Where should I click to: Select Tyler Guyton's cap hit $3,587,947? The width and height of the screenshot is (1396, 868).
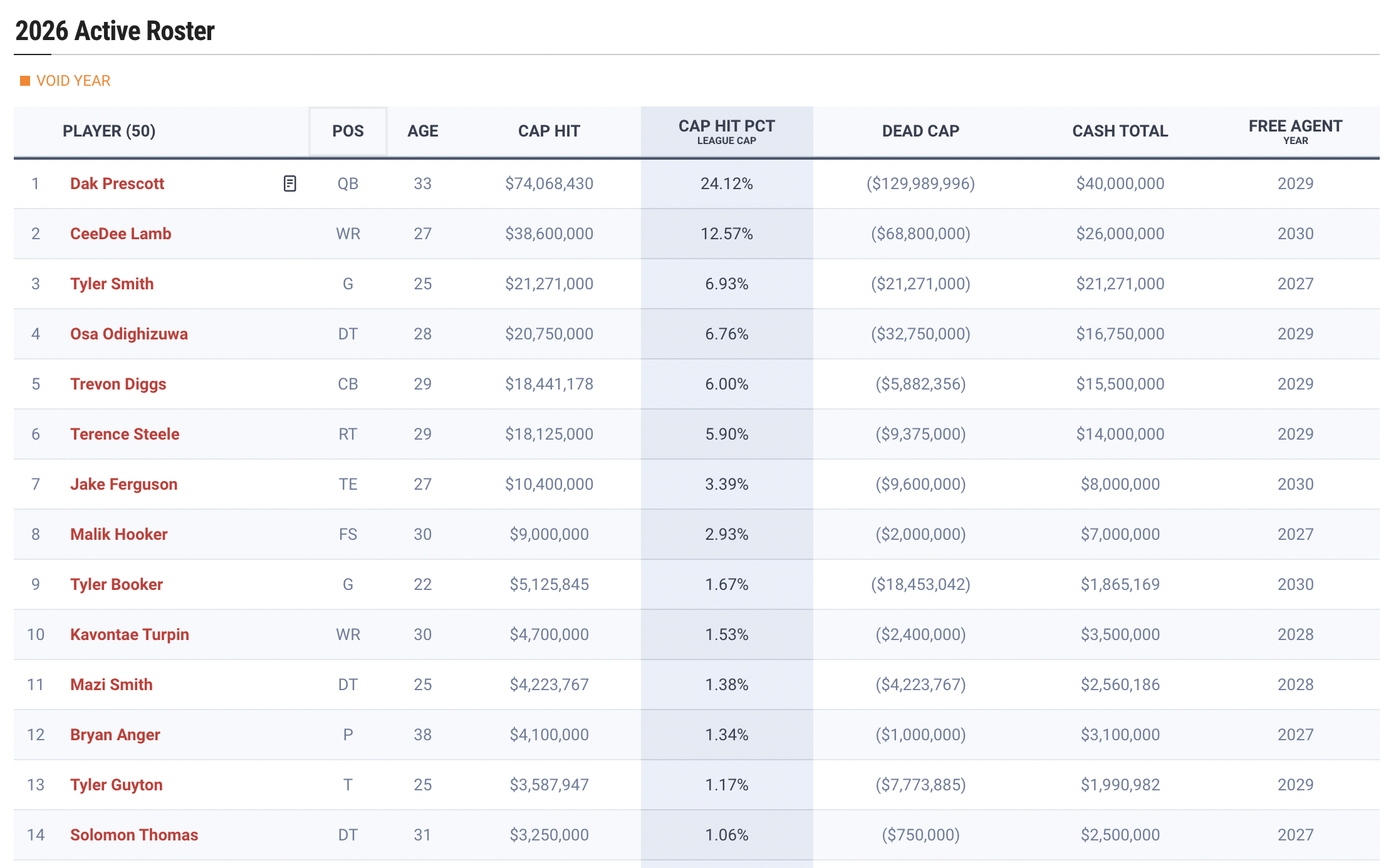(550, 785)
